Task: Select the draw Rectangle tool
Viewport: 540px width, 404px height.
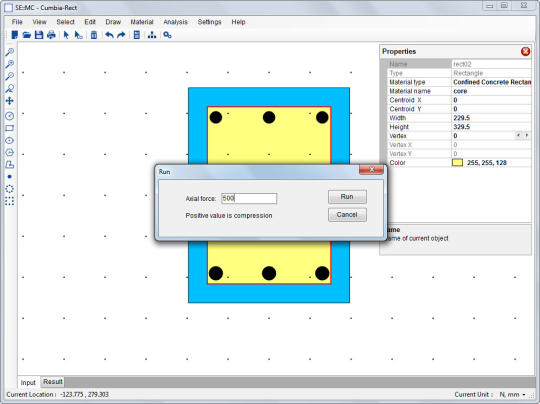Action: [10, 128]
